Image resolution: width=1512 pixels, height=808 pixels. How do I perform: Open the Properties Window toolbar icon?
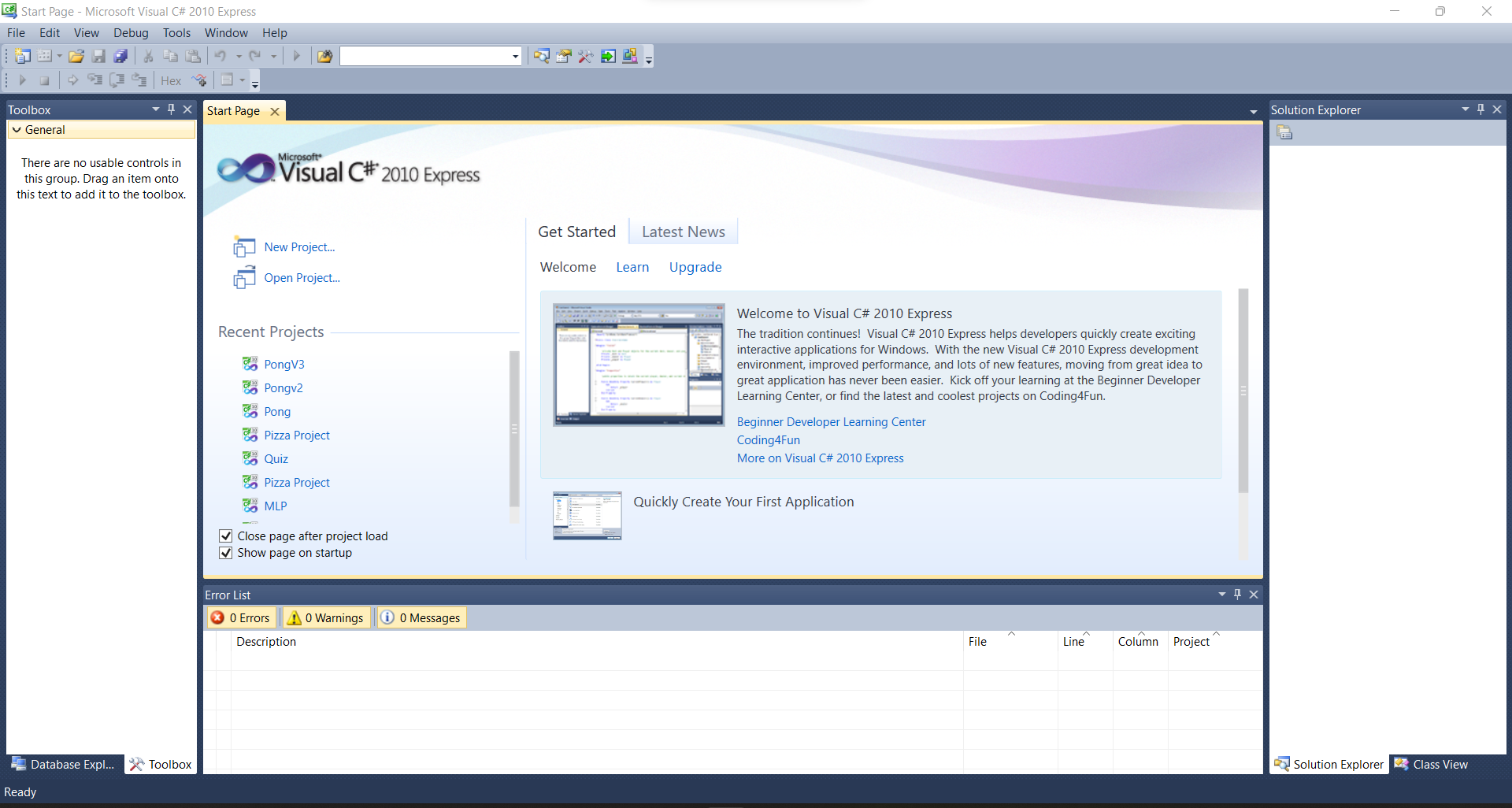tap(564, 56)
